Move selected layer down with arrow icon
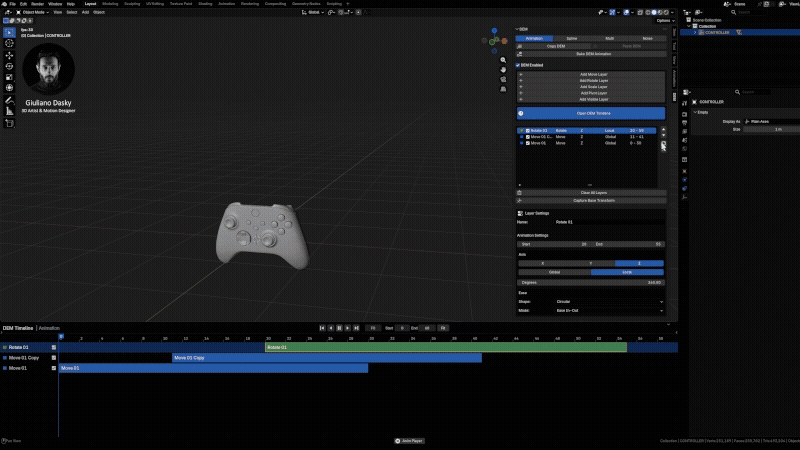Image resolution: width=800 pixels, height=450 pixels. point(663,136)
